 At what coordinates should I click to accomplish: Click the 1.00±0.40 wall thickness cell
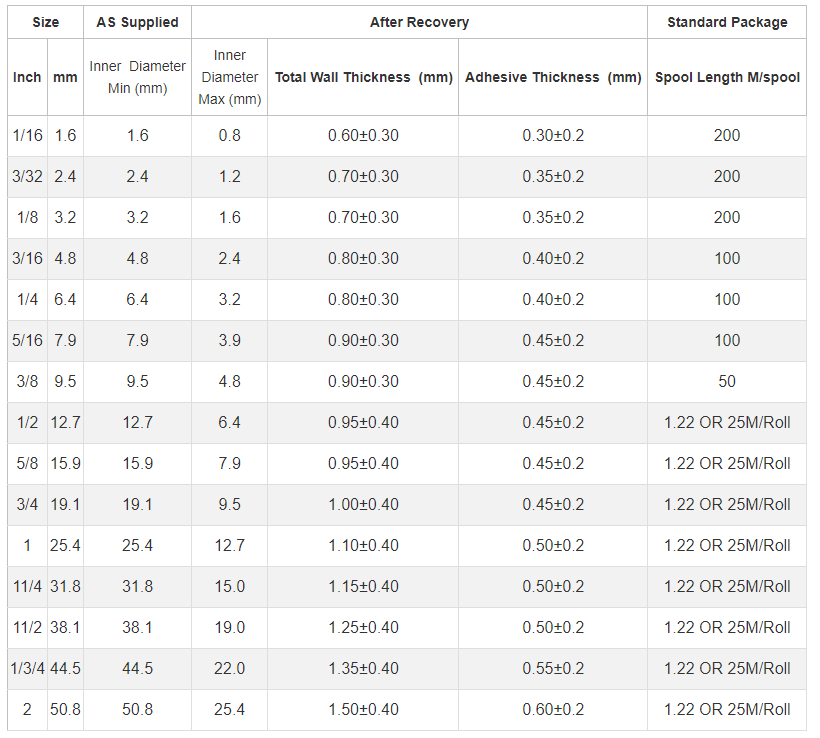364,504
